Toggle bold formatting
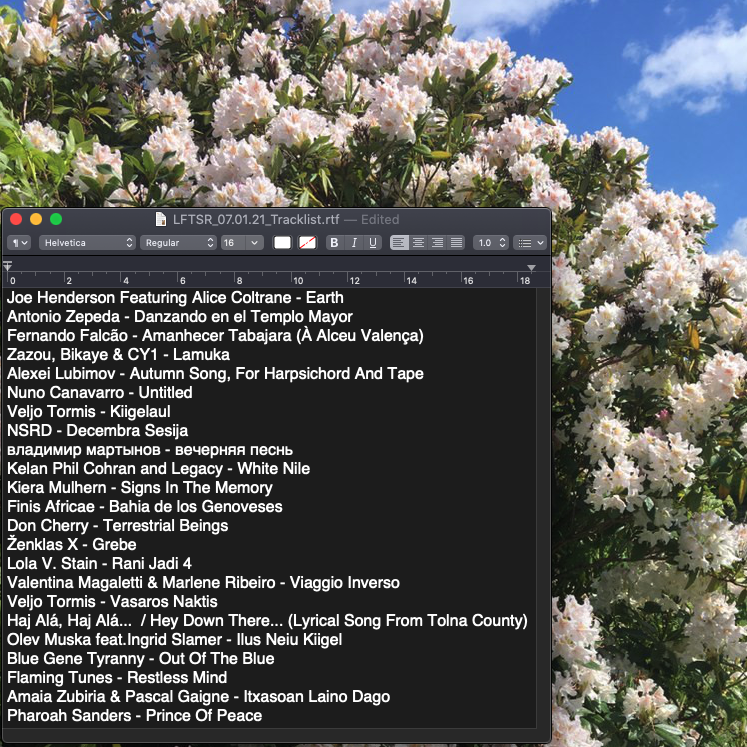This screenshot has width=747, height=747. [334, 243]
